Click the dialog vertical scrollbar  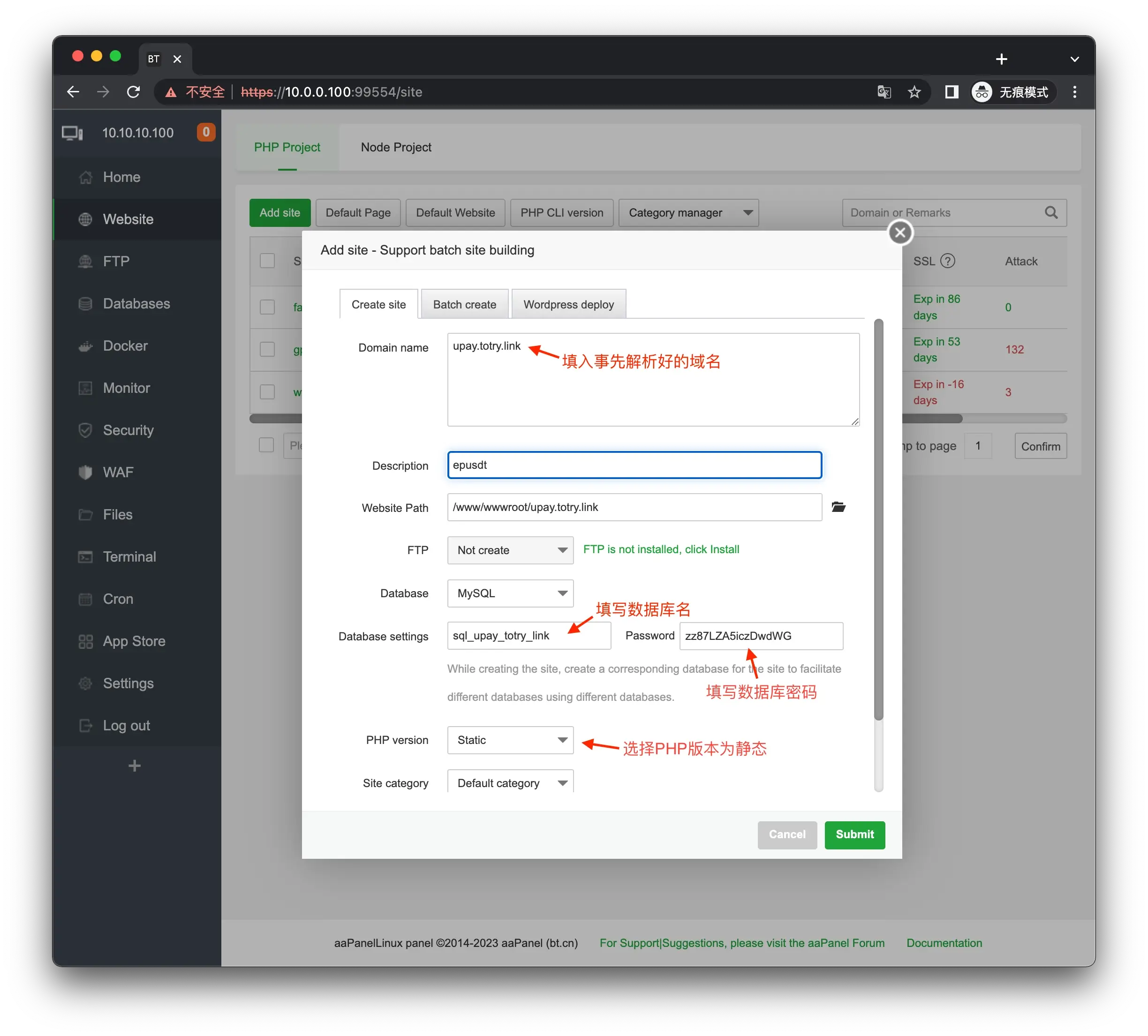pos(879,519)
